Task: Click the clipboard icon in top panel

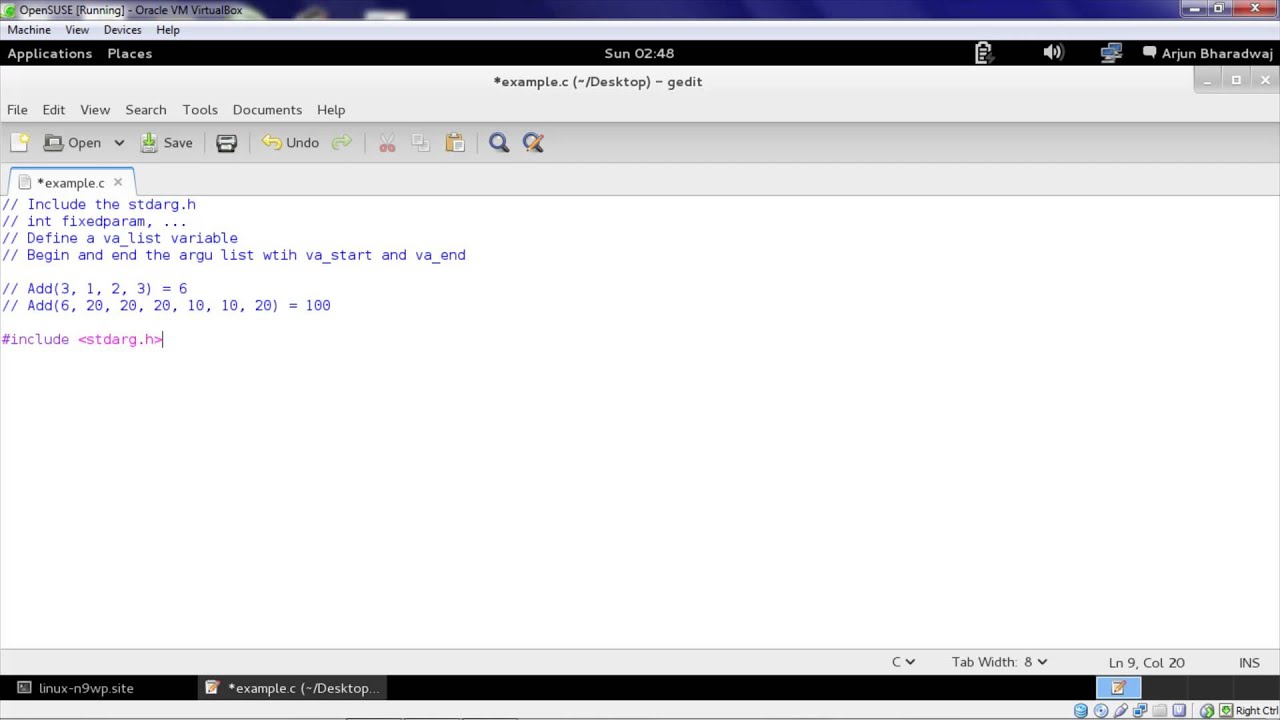Action: point(983,53)
